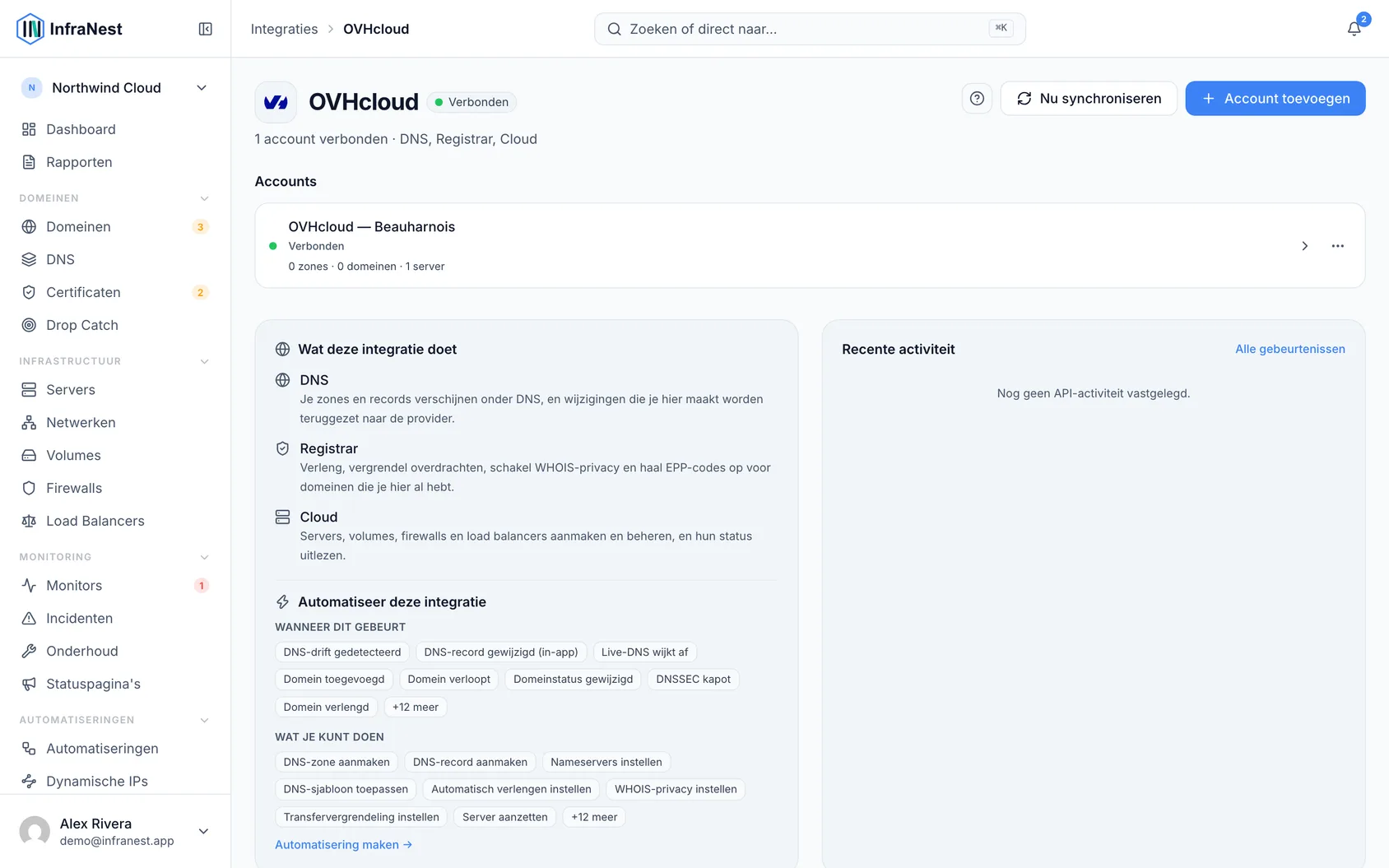This screenshot has width=1389, height=868.
Task: Click '0 zones · 0 domeinen · 1 server' text
Action: tap(366, 267)
